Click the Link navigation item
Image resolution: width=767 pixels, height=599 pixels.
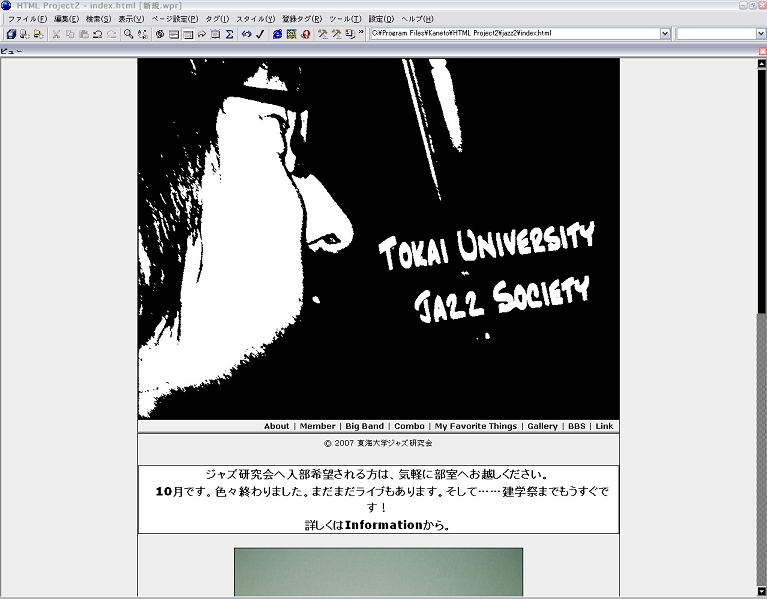coord(604,426)
